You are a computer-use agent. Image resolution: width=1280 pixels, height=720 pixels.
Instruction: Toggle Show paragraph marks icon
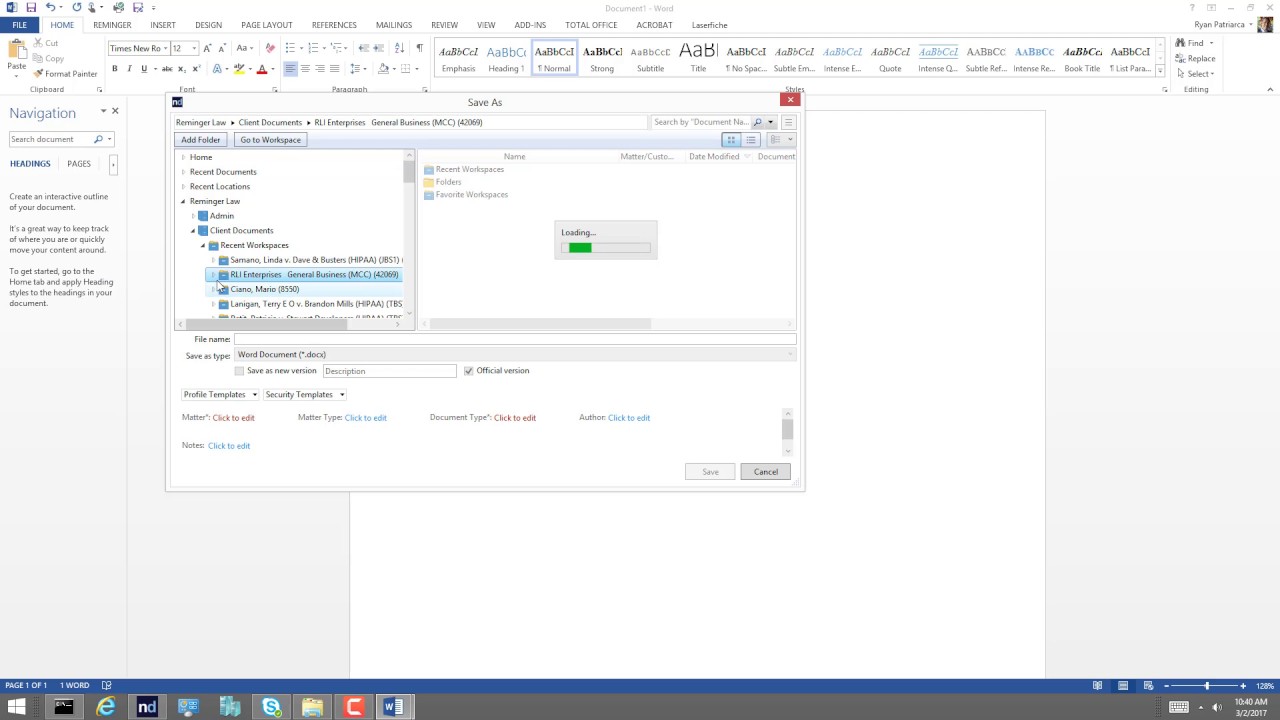419,48
